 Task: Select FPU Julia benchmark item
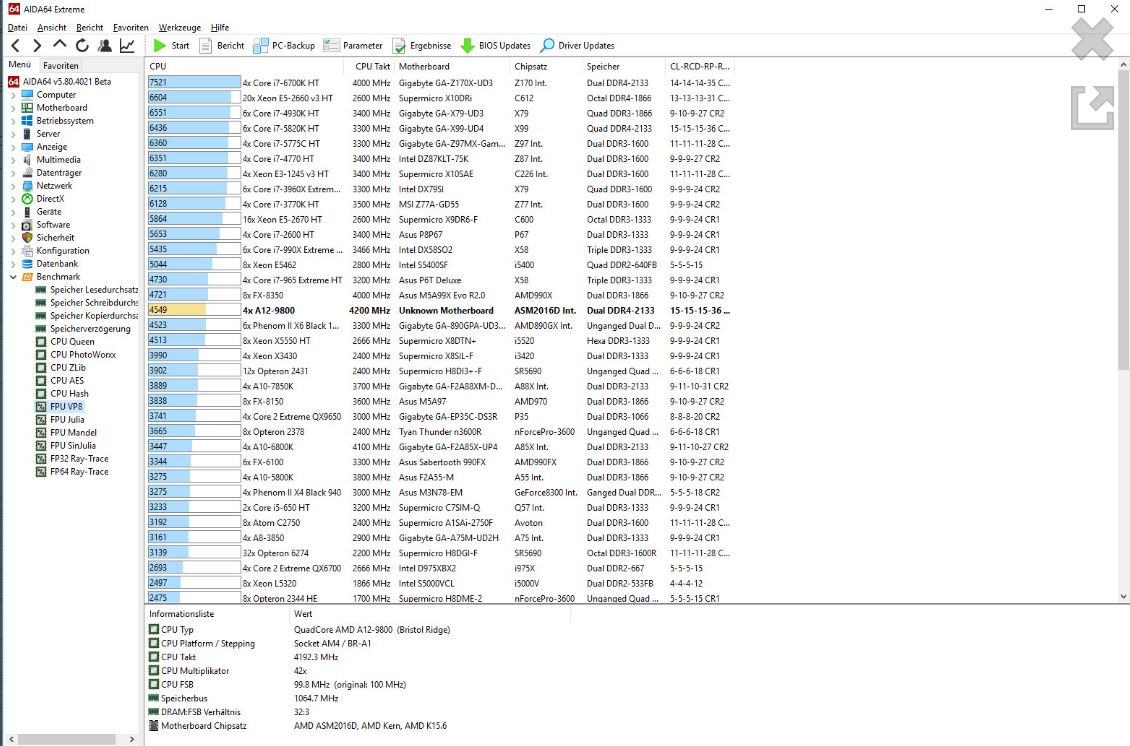click(x=67, y=420)
